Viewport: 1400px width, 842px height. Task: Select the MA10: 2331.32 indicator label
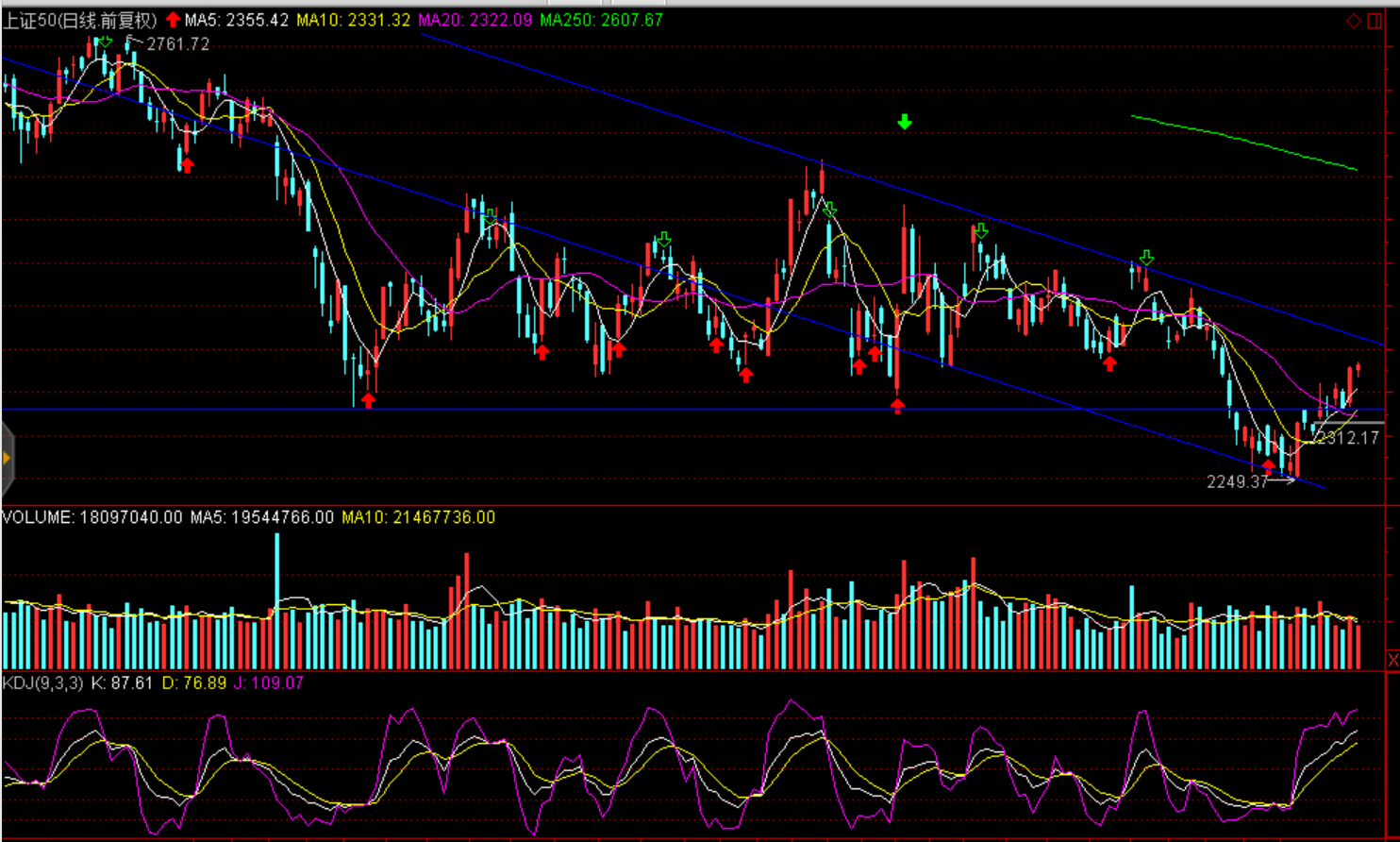pos(353,20)
